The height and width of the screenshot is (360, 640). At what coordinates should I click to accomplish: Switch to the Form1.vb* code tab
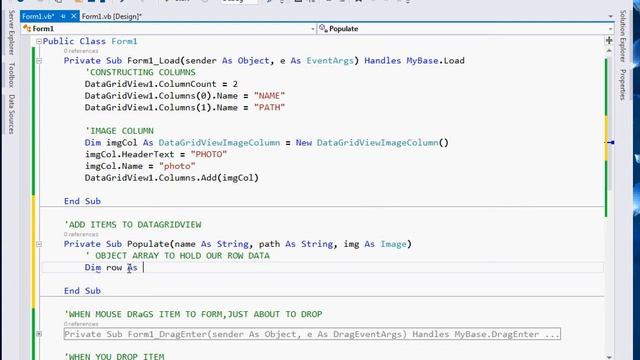(x=38, y=16)
